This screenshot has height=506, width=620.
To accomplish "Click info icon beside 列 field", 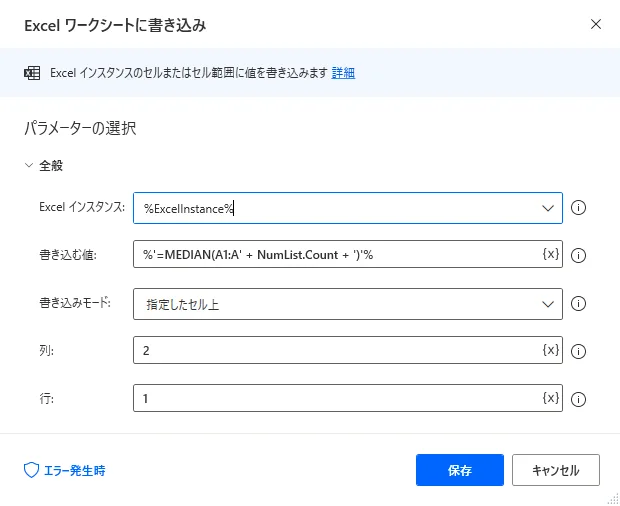I will point(578,351).
